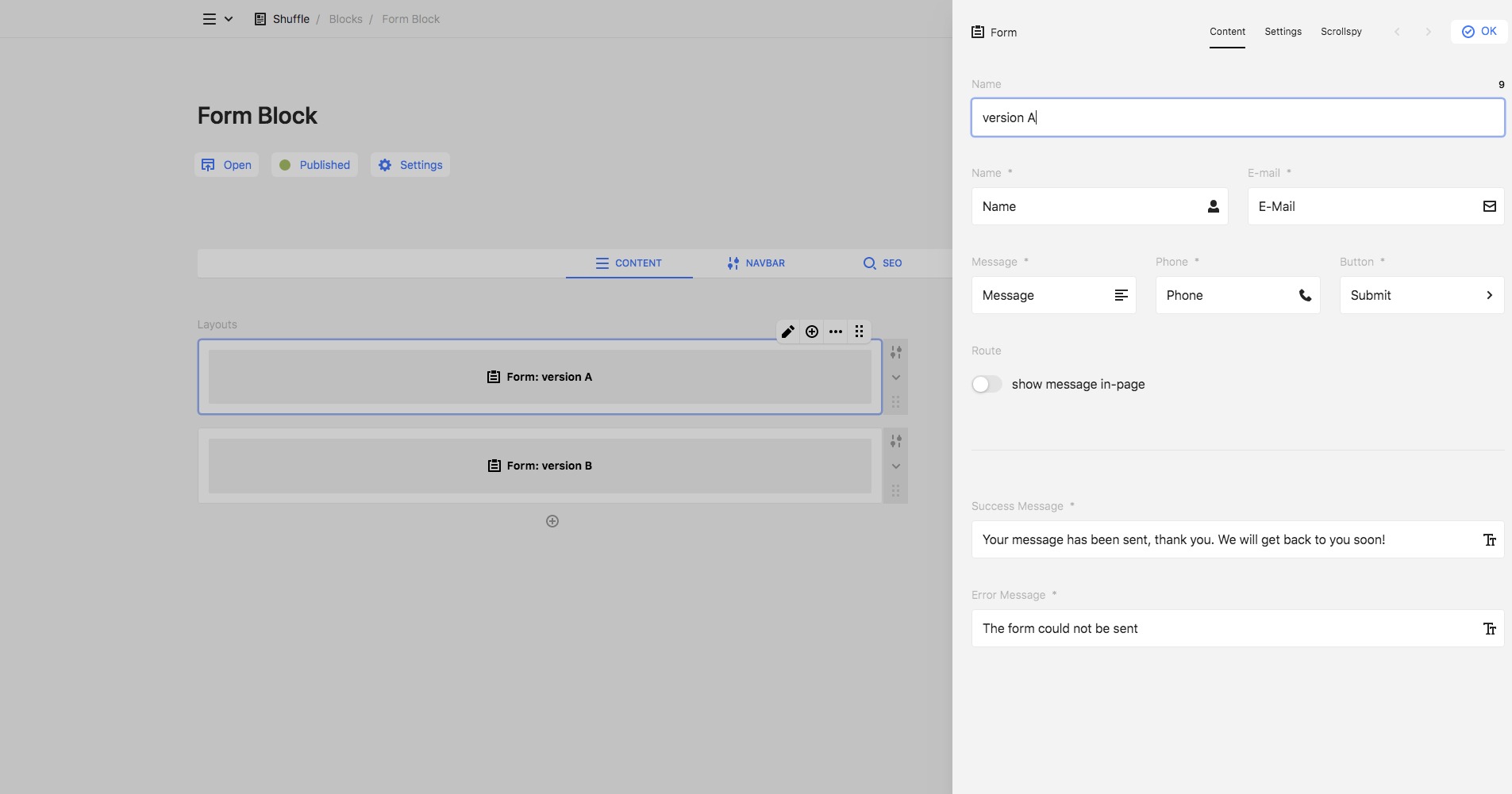
Task: Expand chevron beside Form: version B
Action: (896, 466)
